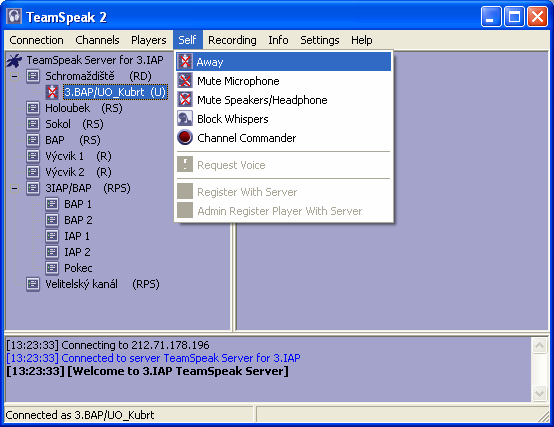
Task: Select player 3.BAP/UO_Kubrt (U)
Action: (x=115, y=93)
